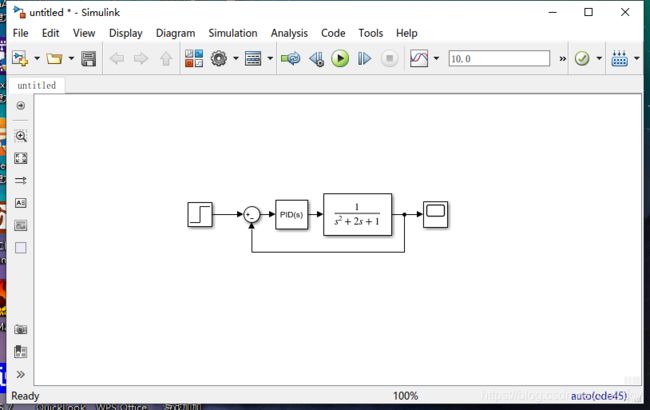Screen dimensions: 650x410
Task: Open the Simulation Data Inspector icon
Action: [x=419, y=58]
